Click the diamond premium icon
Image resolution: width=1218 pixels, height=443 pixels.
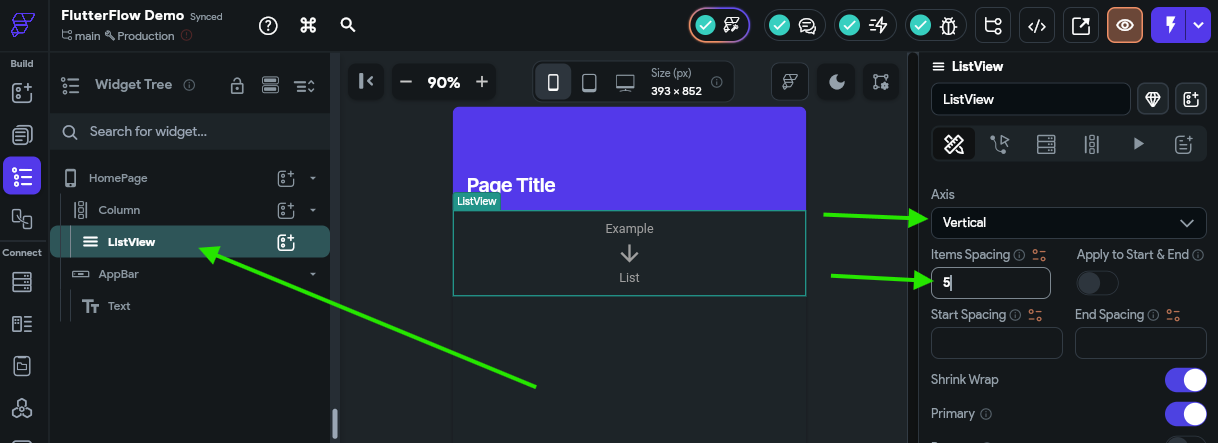pos(1154,100)
